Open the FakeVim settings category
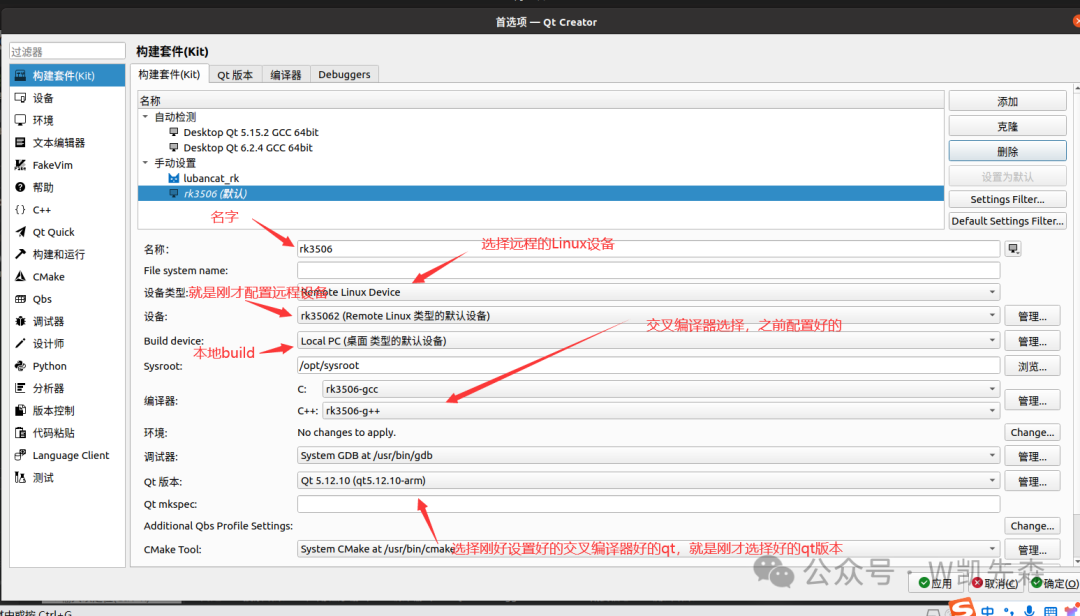Viewport: 1080px width, 616px height. pyautogui.click(x=52, y=165)
